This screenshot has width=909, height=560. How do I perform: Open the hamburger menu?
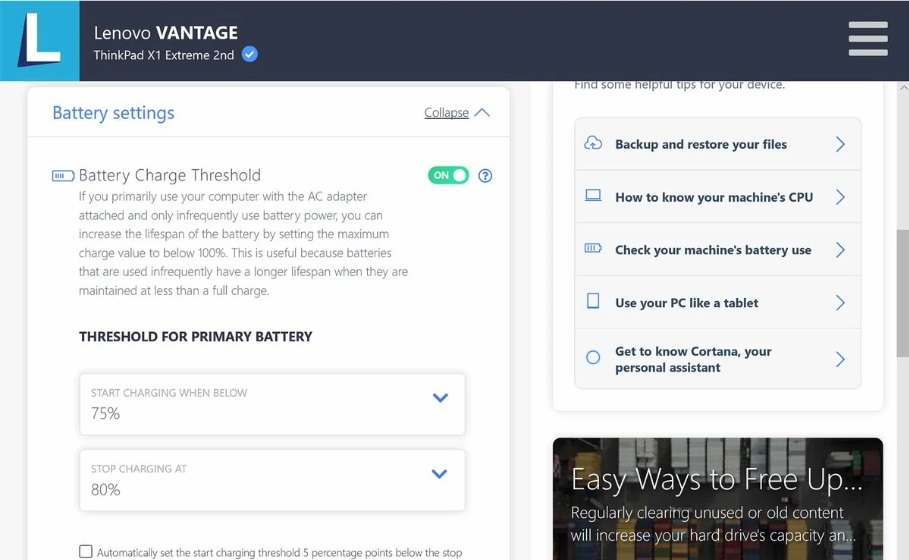point(867,39)
